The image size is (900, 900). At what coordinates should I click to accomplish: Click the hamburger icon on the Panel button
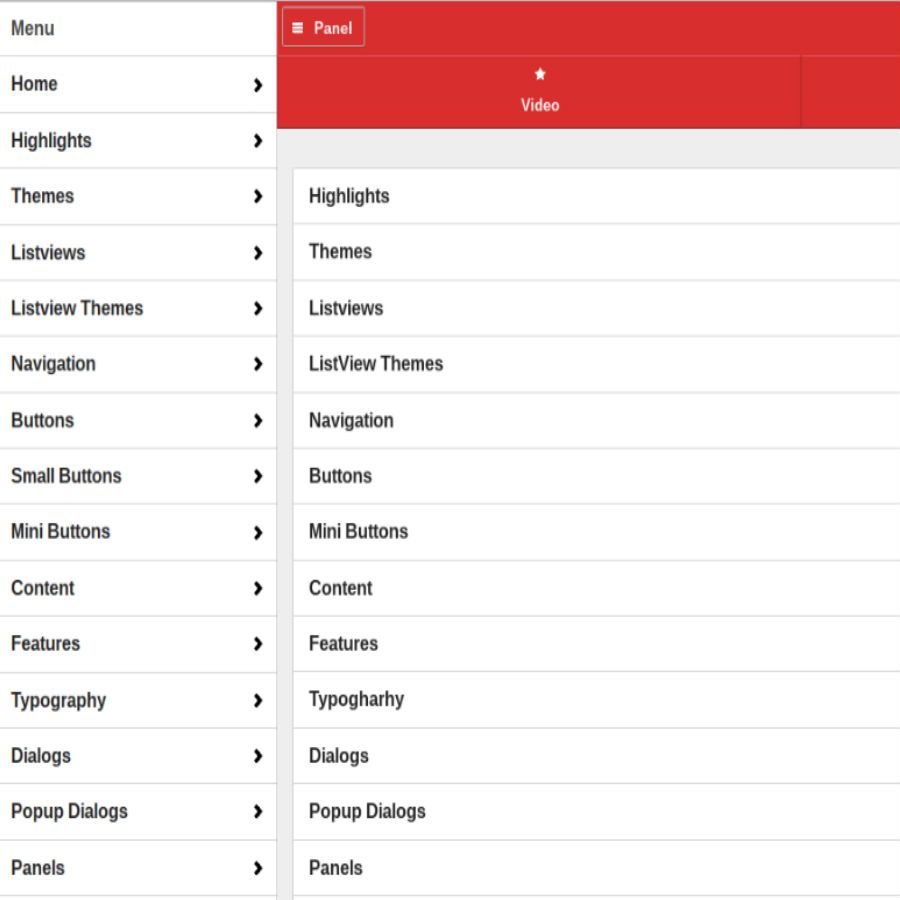click(297, 28)
